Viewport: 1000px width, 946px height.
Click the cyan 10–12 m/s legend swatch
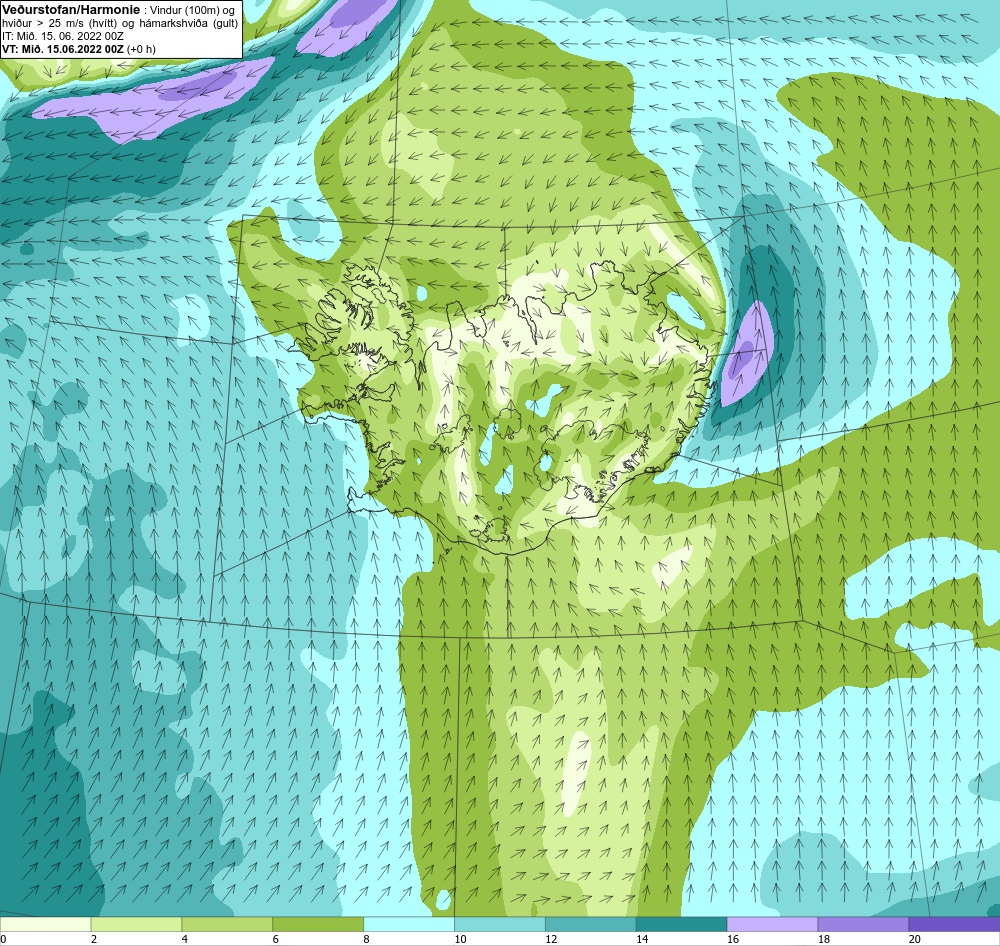pyautogui.click(x=500, y=924)
